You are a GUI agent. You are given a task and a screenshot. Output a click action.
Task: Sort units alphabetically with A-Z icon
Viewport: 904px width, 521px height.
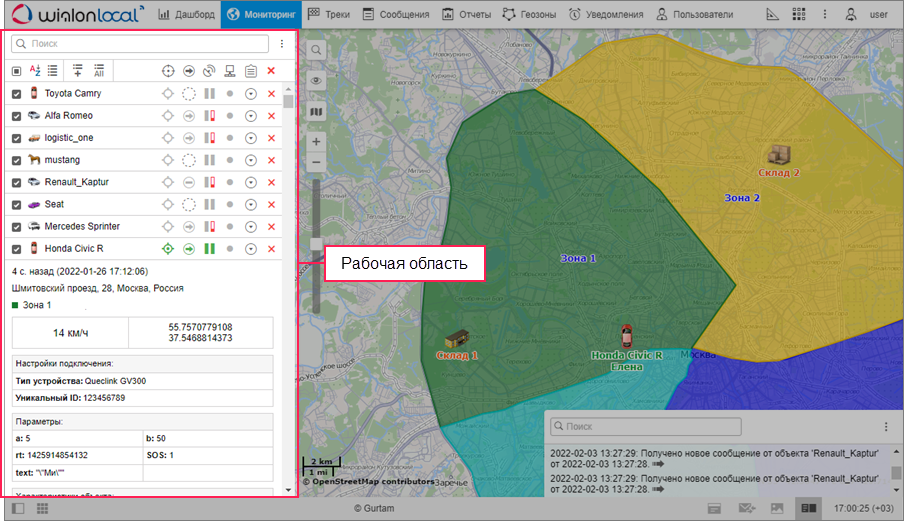[35, 71]
